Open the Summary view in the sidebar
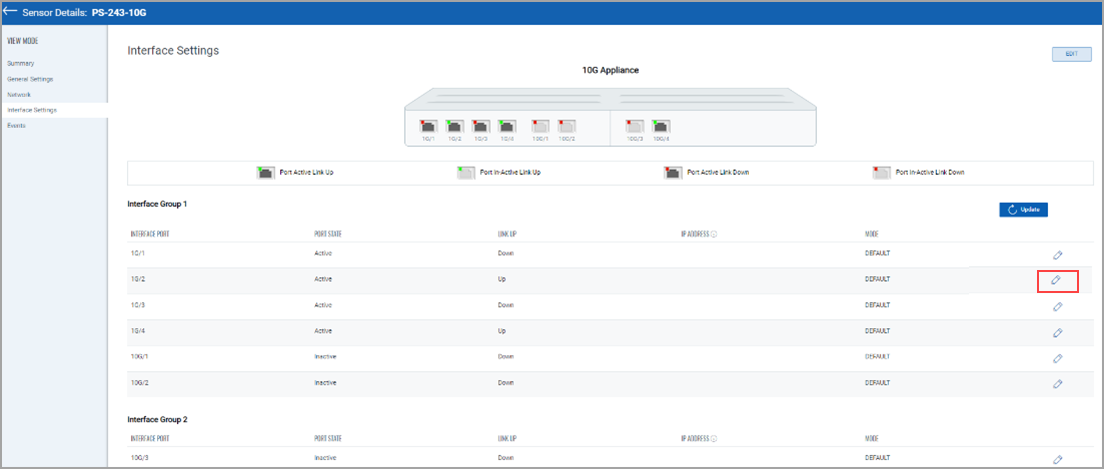 click(21, 63)
